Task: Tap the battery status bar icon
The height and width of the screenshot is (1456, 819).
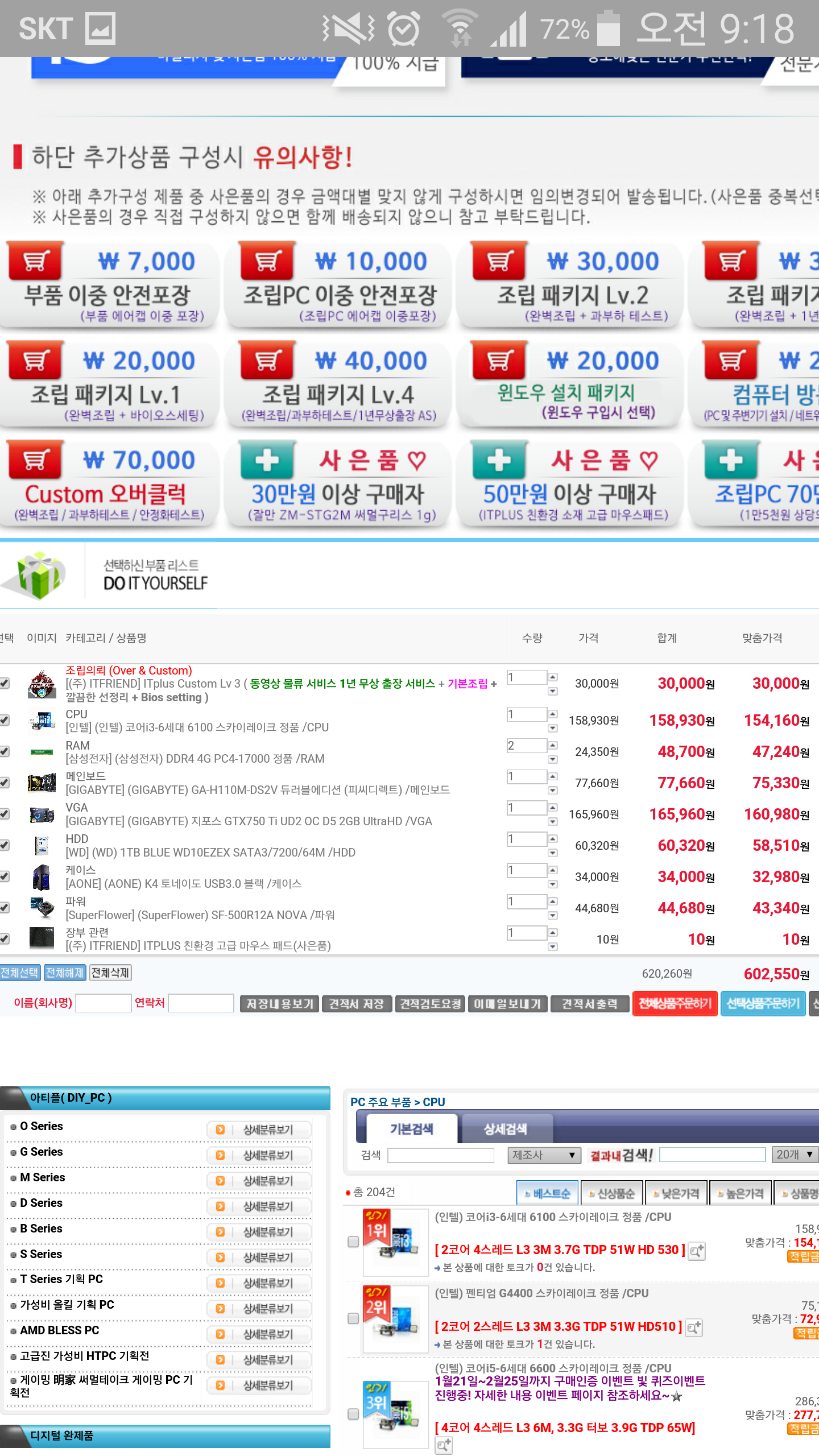Action: [x=609, y=28]
